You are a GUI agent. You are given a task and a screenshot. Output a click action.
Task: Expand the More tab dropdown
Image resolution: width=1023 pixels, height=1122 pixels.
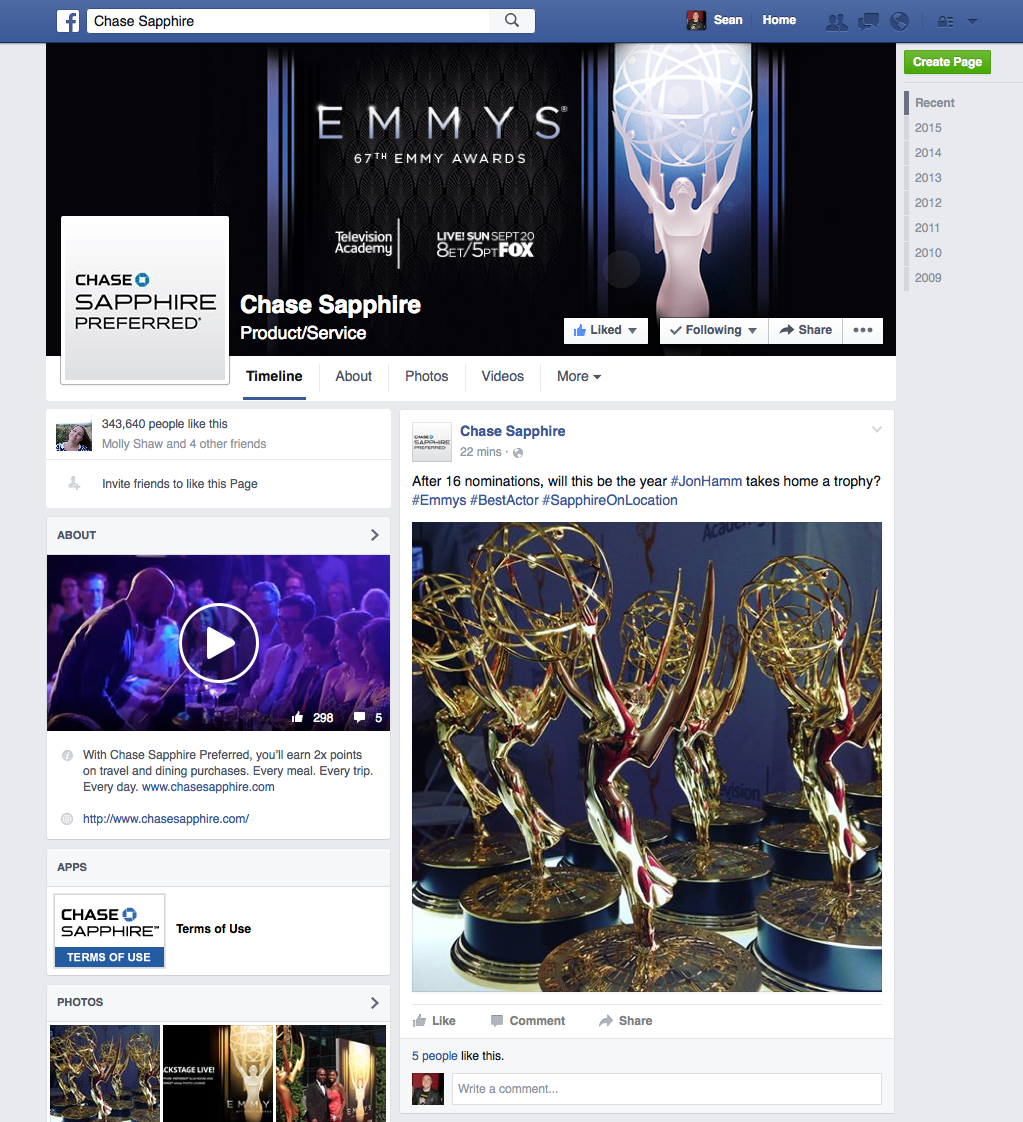(x=579, y=376)
